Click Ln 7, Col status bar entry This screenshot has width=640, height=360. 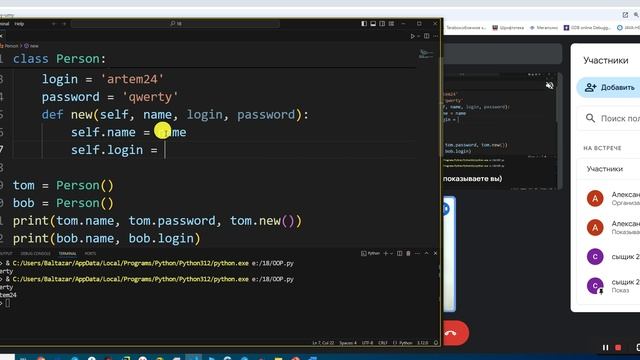tap(323, 343)
